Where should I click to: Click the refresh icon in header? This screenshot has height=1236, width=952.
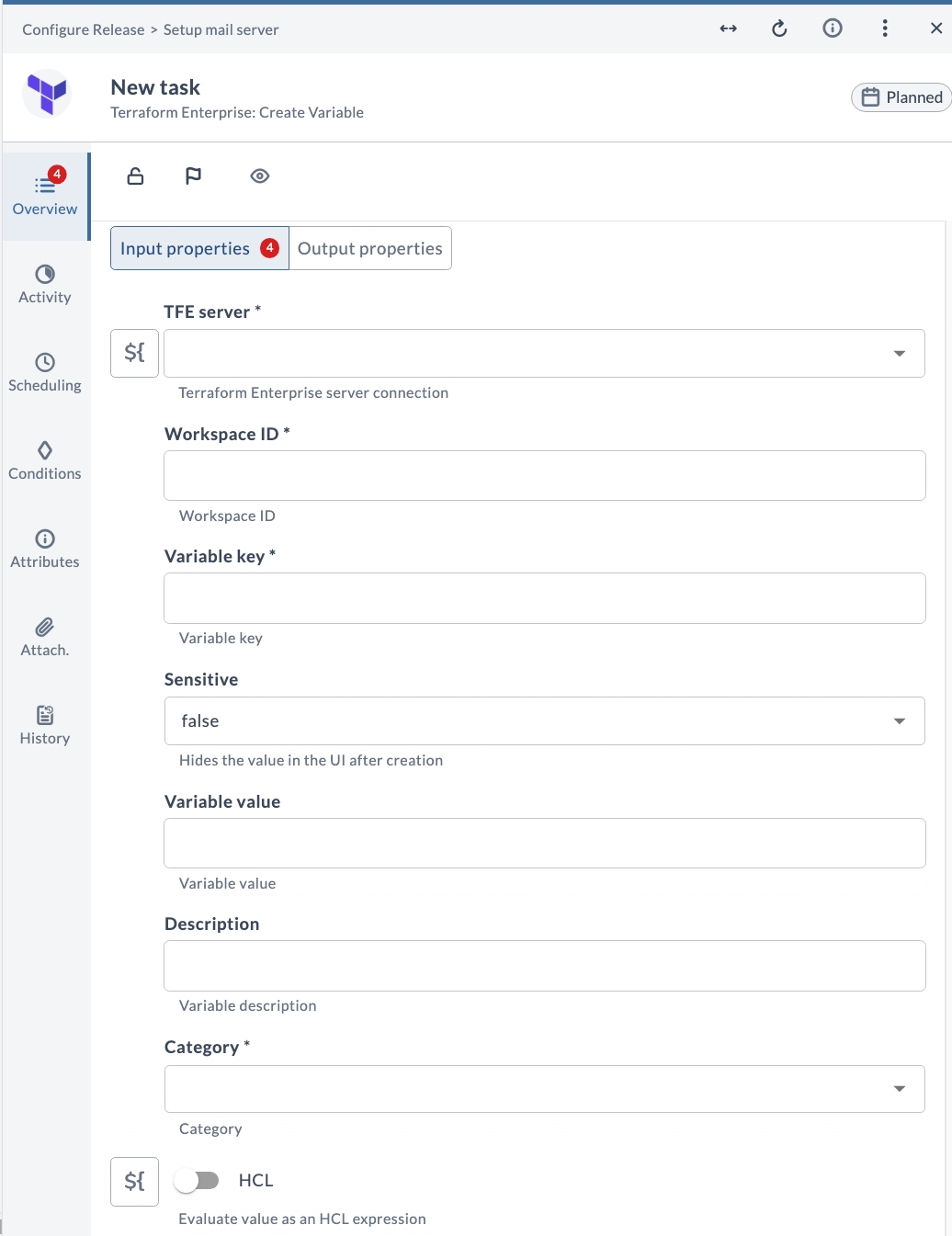pos(779,28)
